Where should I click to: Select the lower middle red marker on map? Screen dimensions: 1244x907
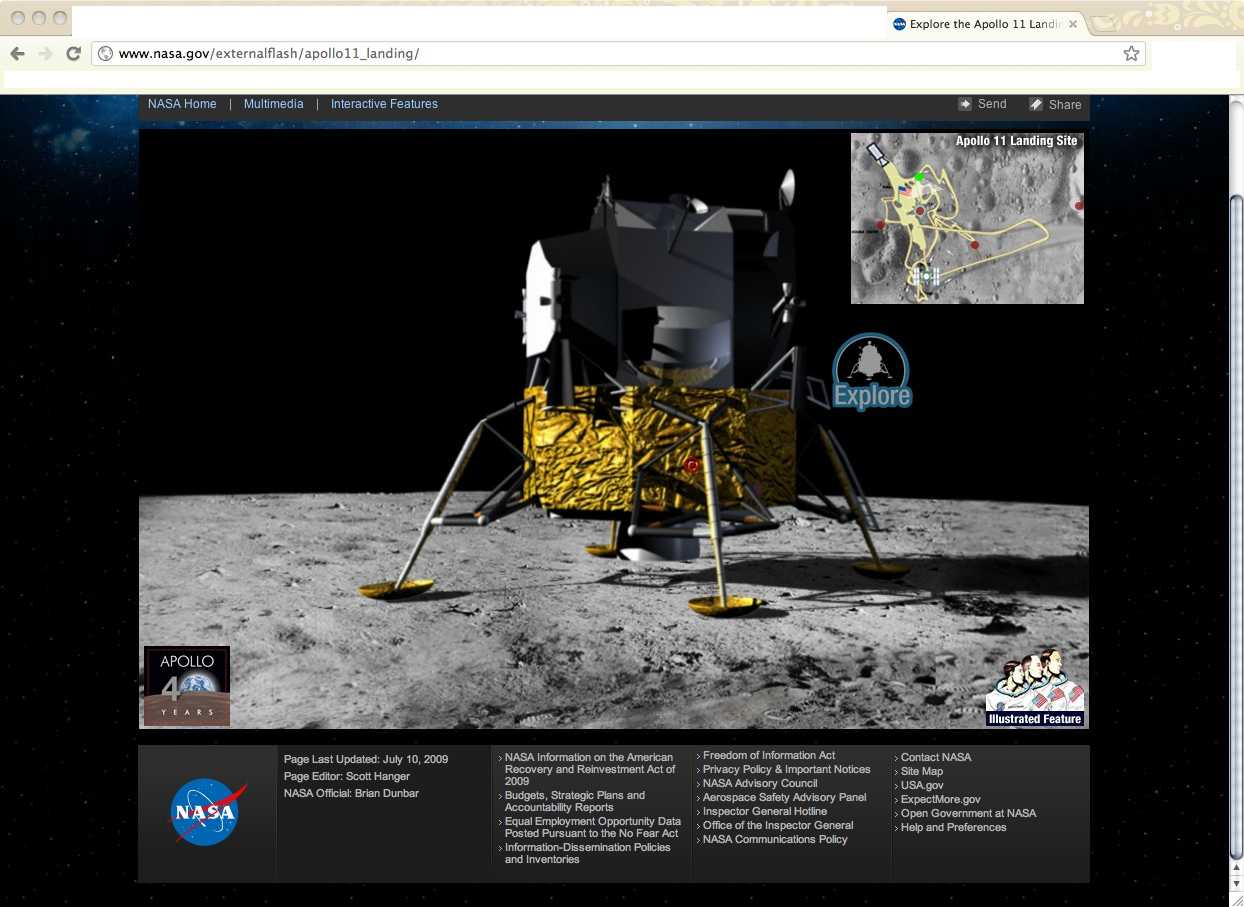click(975, 245)
